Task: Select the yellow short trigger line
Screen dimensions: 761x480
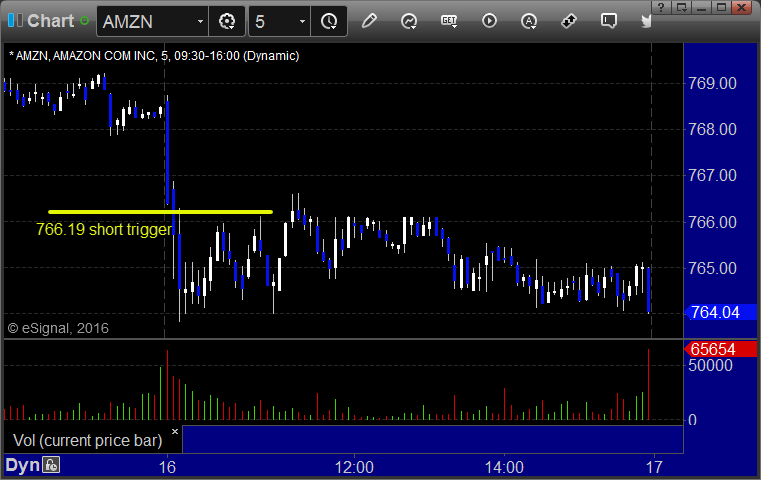Action: click(x=161, y=212)
